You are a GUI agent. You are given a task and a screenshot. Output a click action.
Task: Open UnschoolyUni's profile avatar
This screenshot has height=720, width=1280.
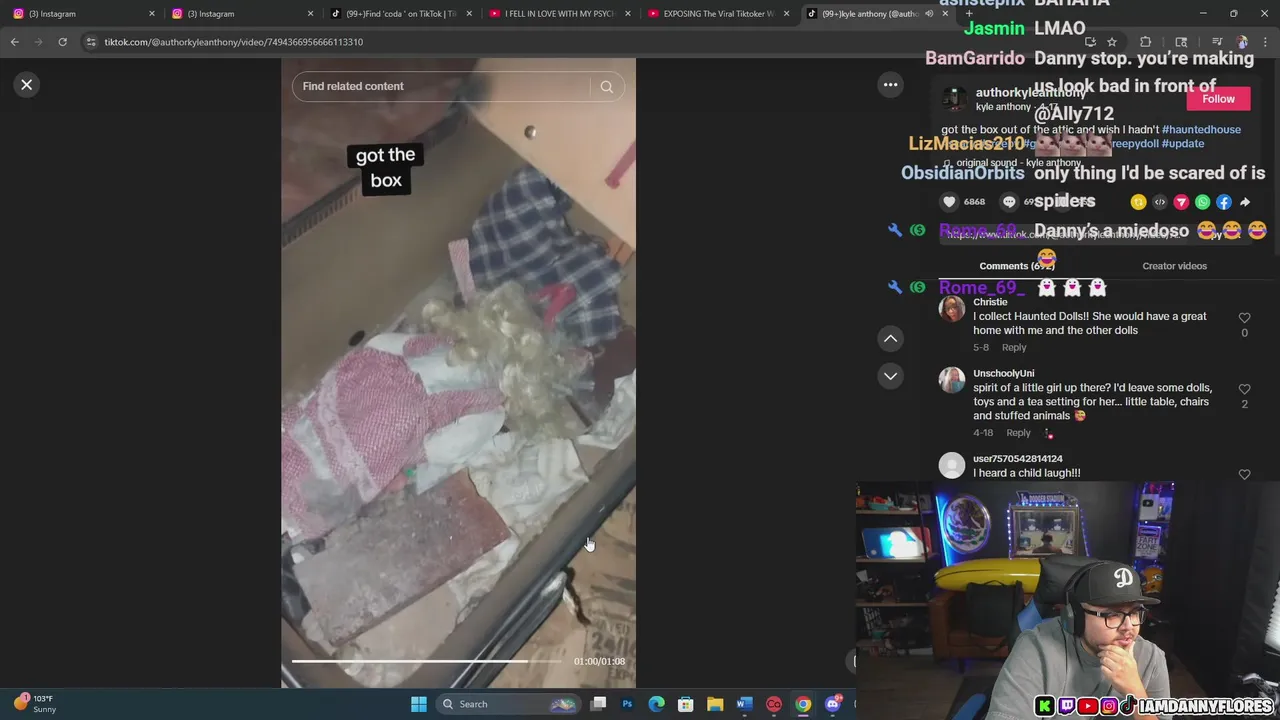point(952,380)
